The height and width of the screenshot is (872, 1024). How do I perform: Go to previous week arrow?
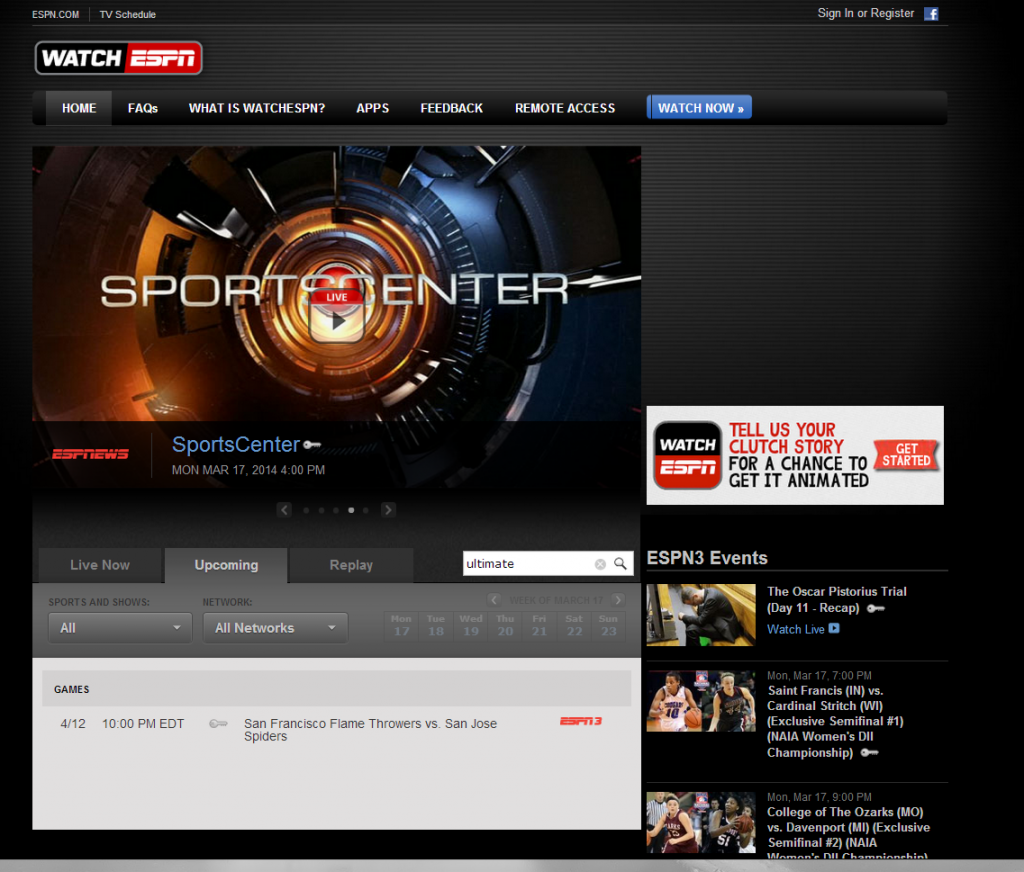point(494,600)
